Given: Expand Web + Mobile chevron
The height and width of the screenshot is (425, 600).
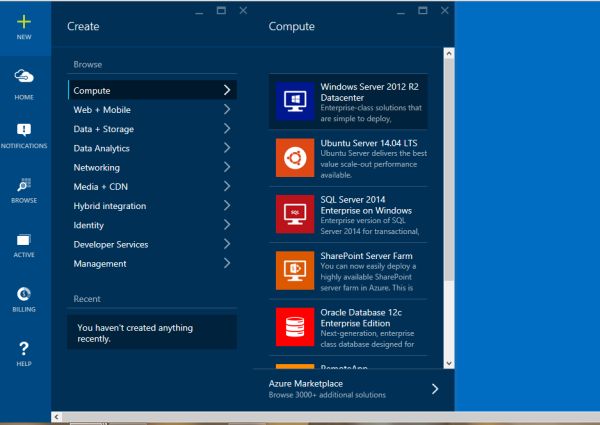Looking at the screenshot, I should [227, 109].
